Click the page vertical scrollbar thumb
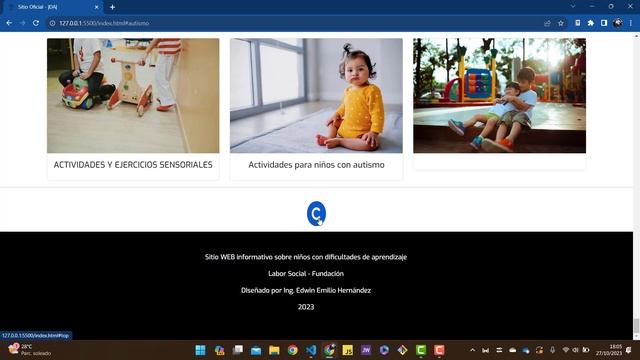 (636, 326)
